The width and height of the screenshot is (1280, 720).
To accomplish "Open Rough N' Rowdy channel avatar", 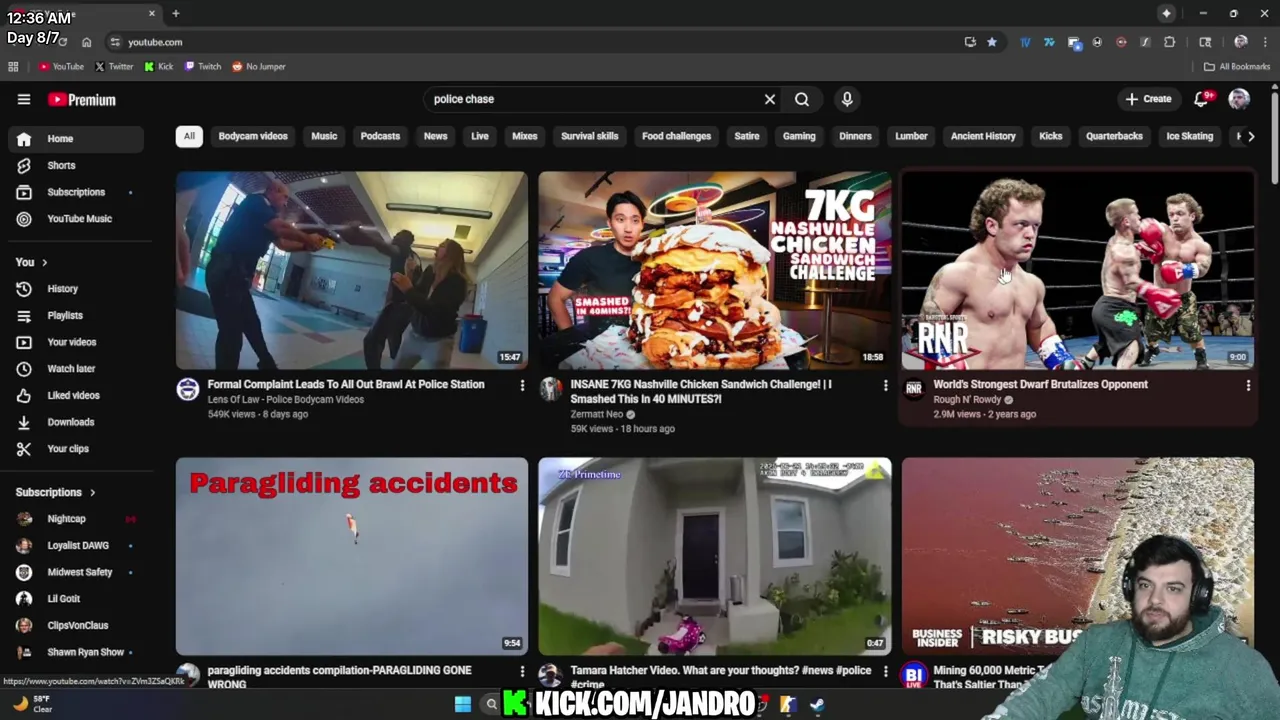I will [x=914, y=389].
